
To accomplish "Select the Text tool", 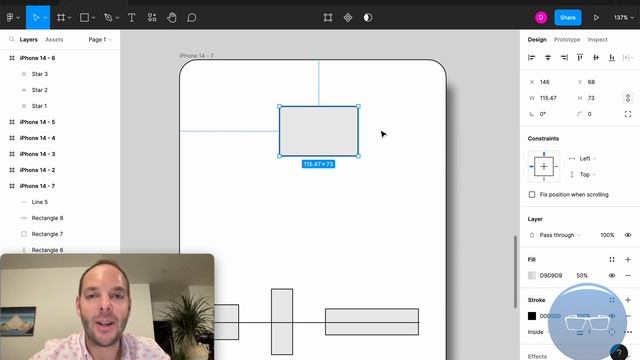I will [x=131, y=18].
